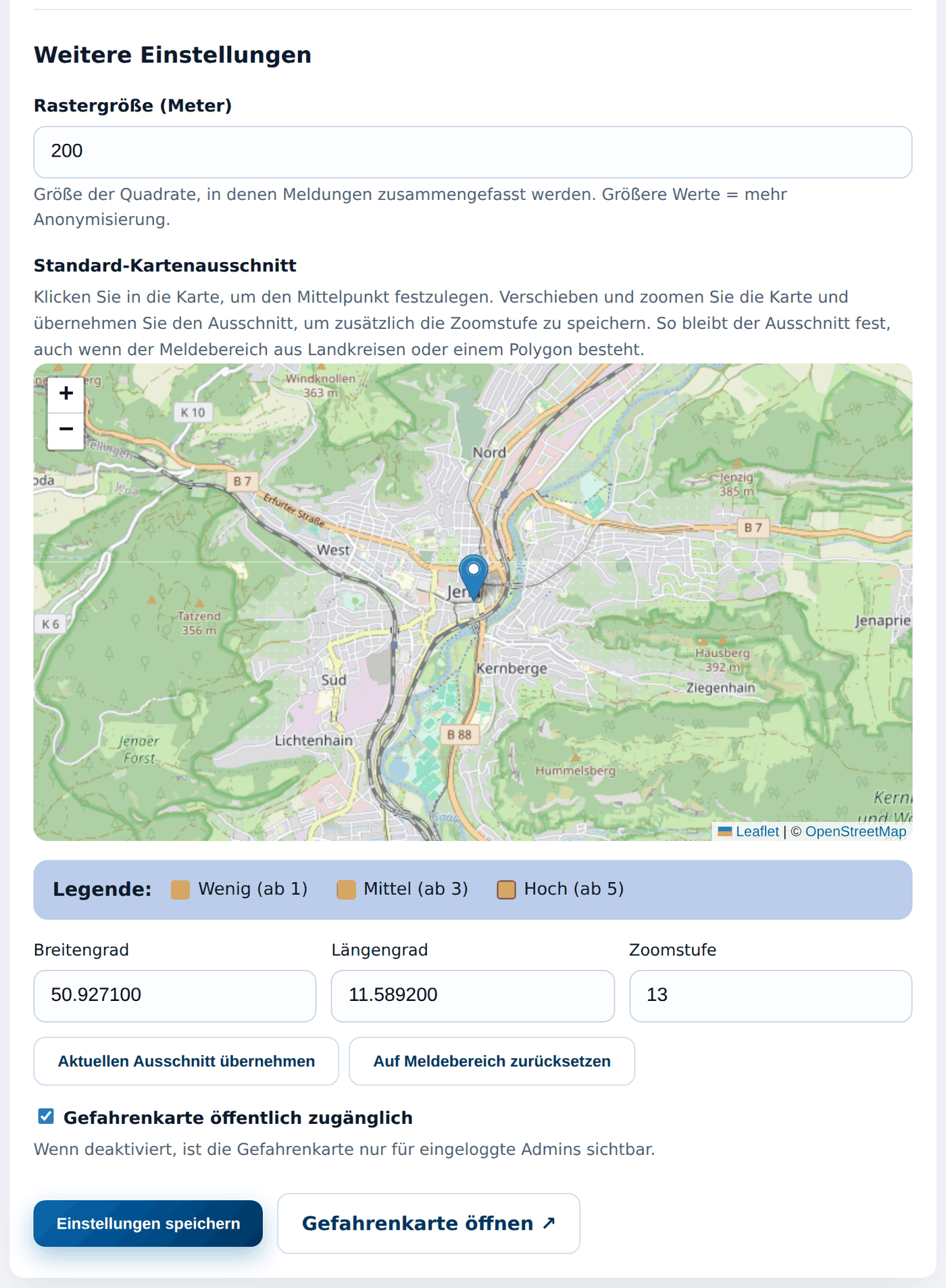Click the West district label on the map
946x1288 pixels.
pyautogui.click(x=334, y=550)
